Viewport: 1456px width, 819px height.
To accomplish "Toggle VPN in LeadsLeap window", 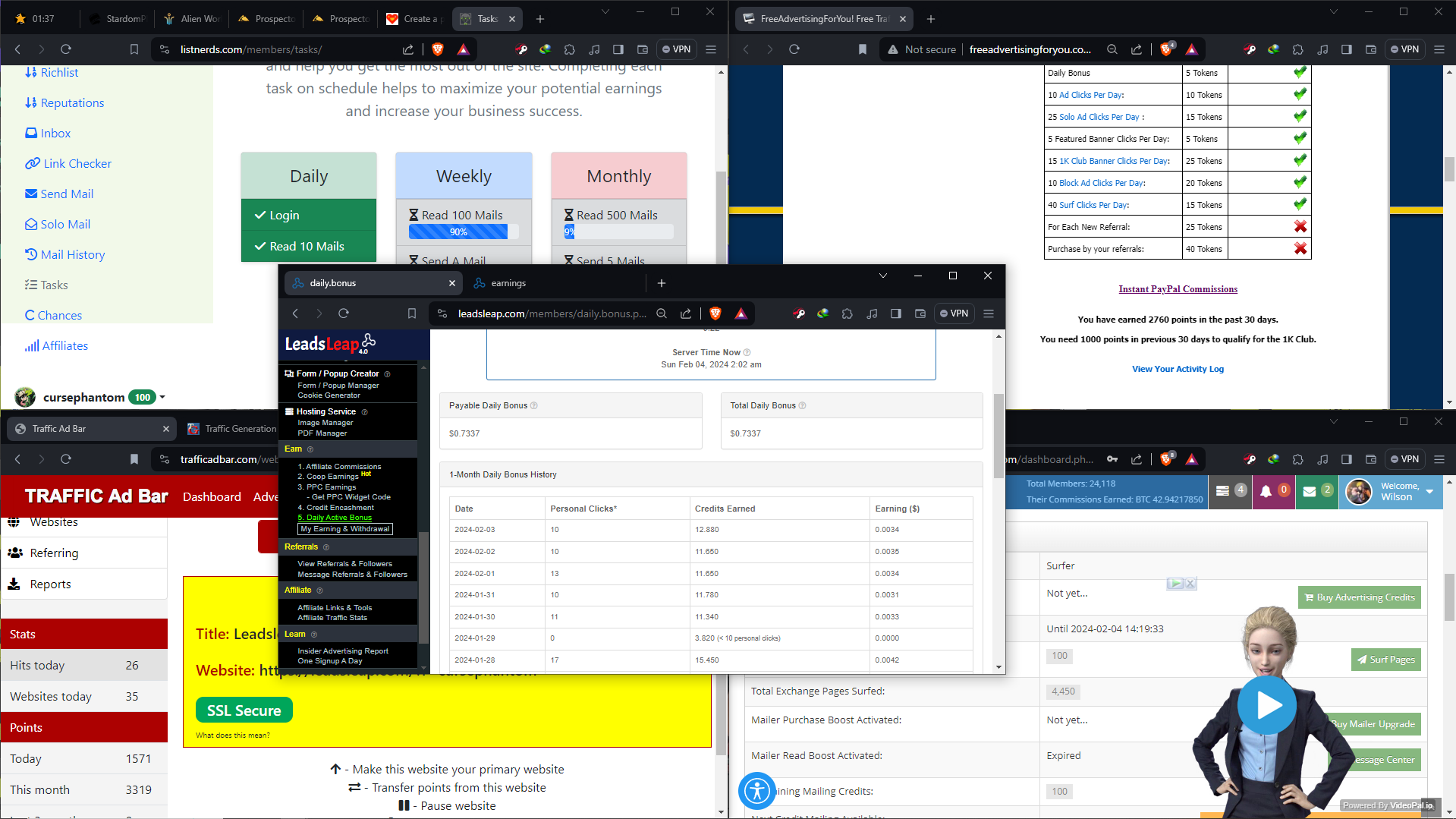I will [x=954, y=313].
